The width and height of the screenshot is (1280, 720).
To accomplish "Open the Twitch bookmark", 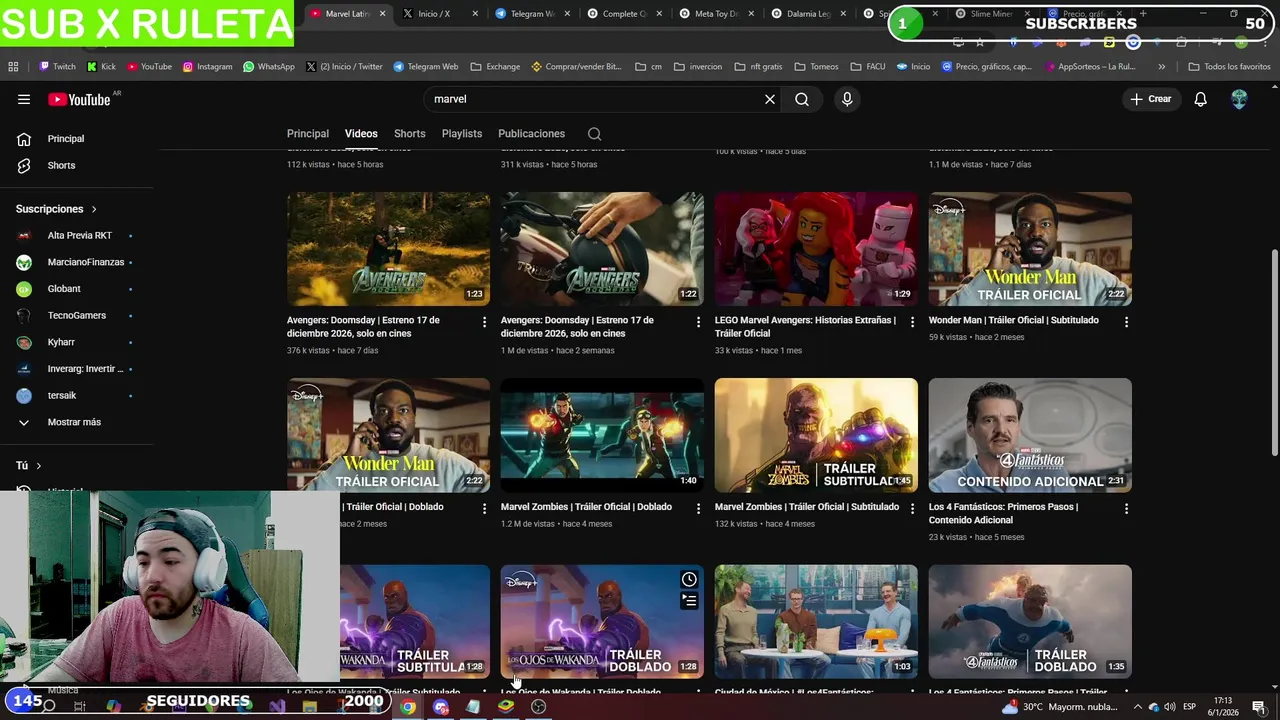I will pos(57,67).
